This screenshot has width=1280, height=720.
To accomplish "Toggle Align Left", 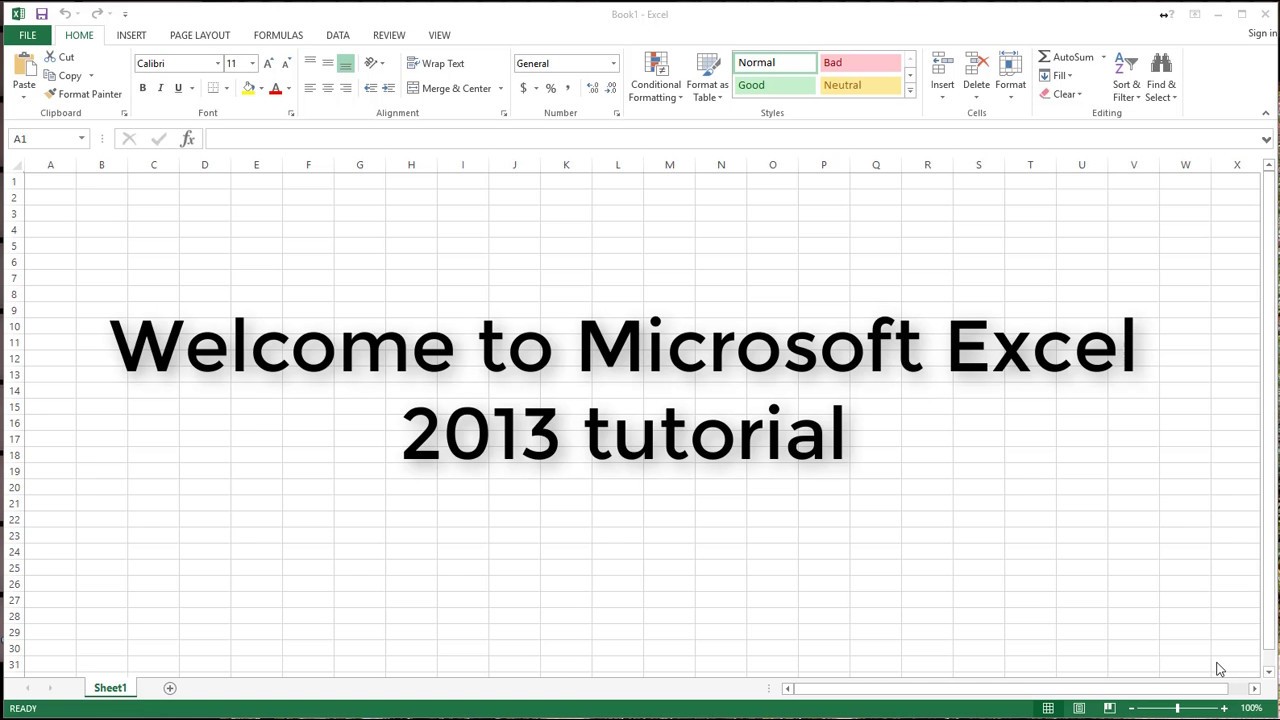I will (x=310, y=88).
